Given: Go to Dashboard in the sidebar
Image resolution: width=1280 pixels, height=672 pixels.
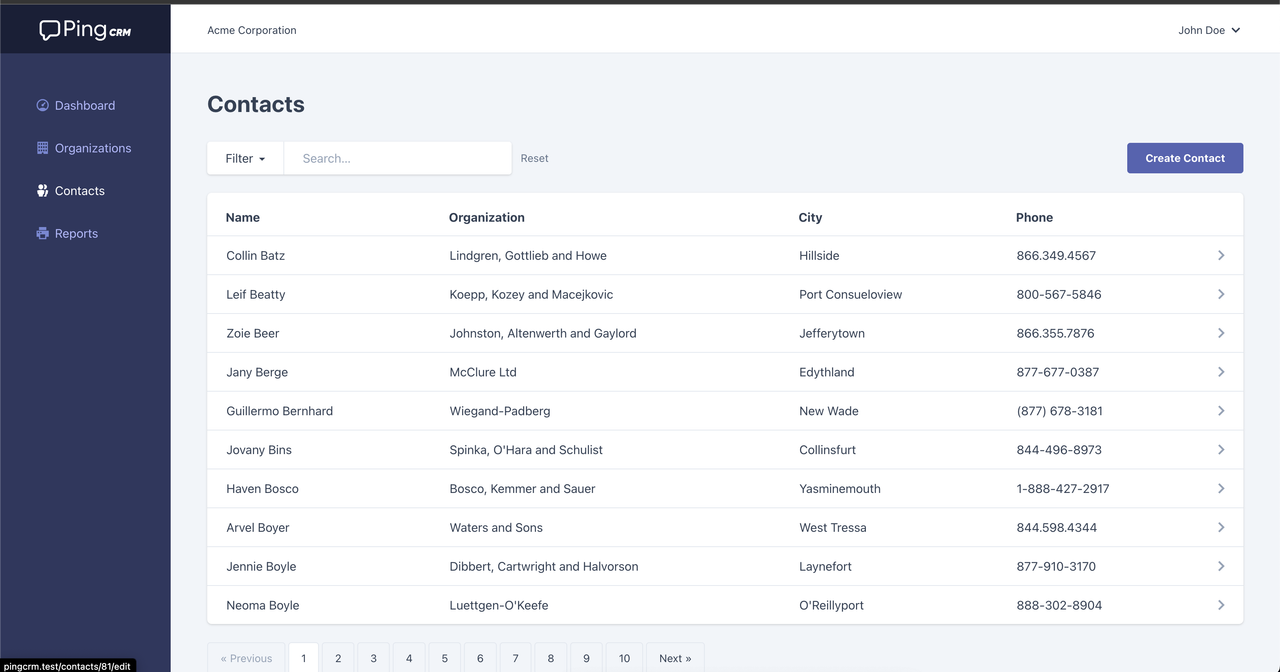Looking at the screenshot, I should click(85, 105).
